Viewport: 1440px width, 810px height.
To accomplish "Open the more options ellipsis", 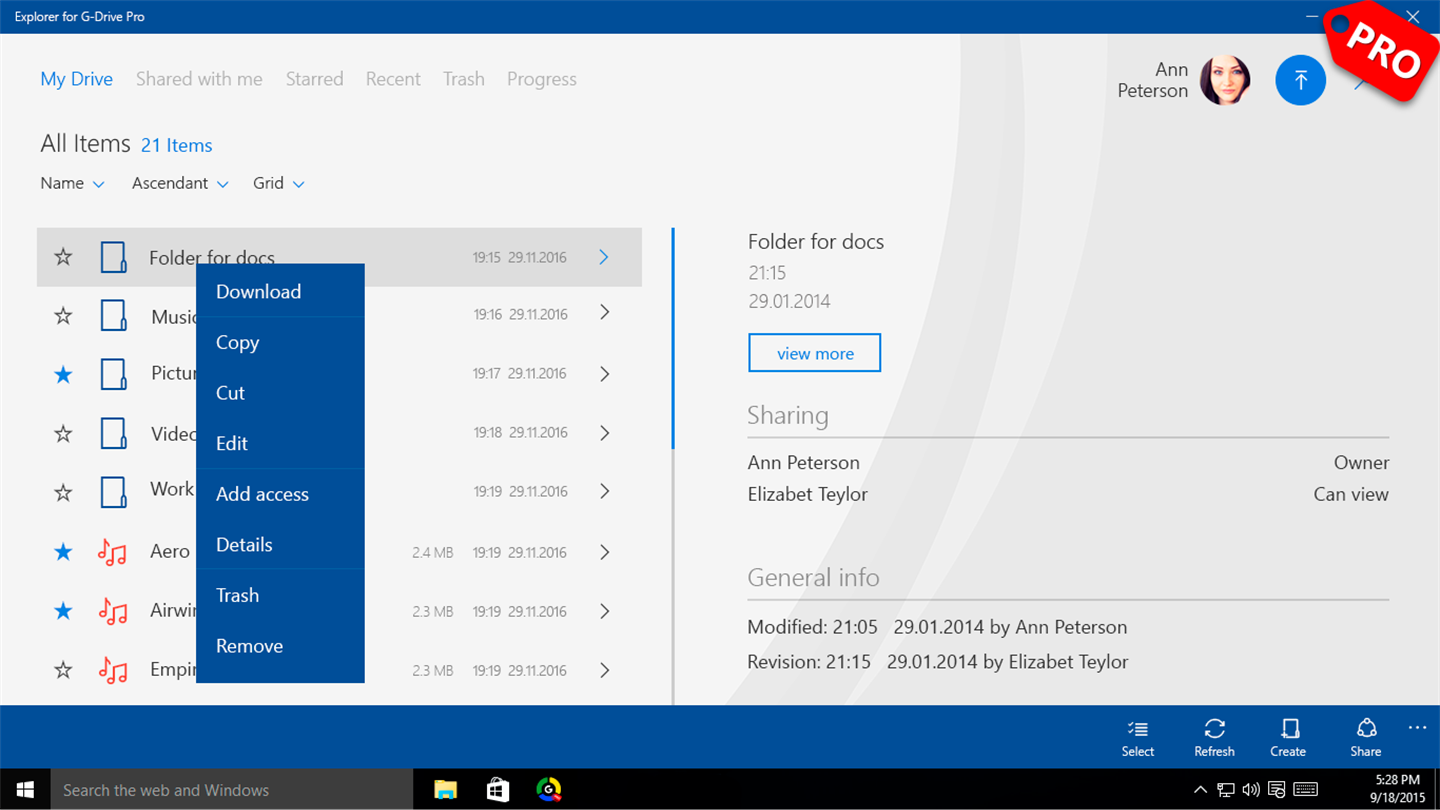I will click(1417, 728).
